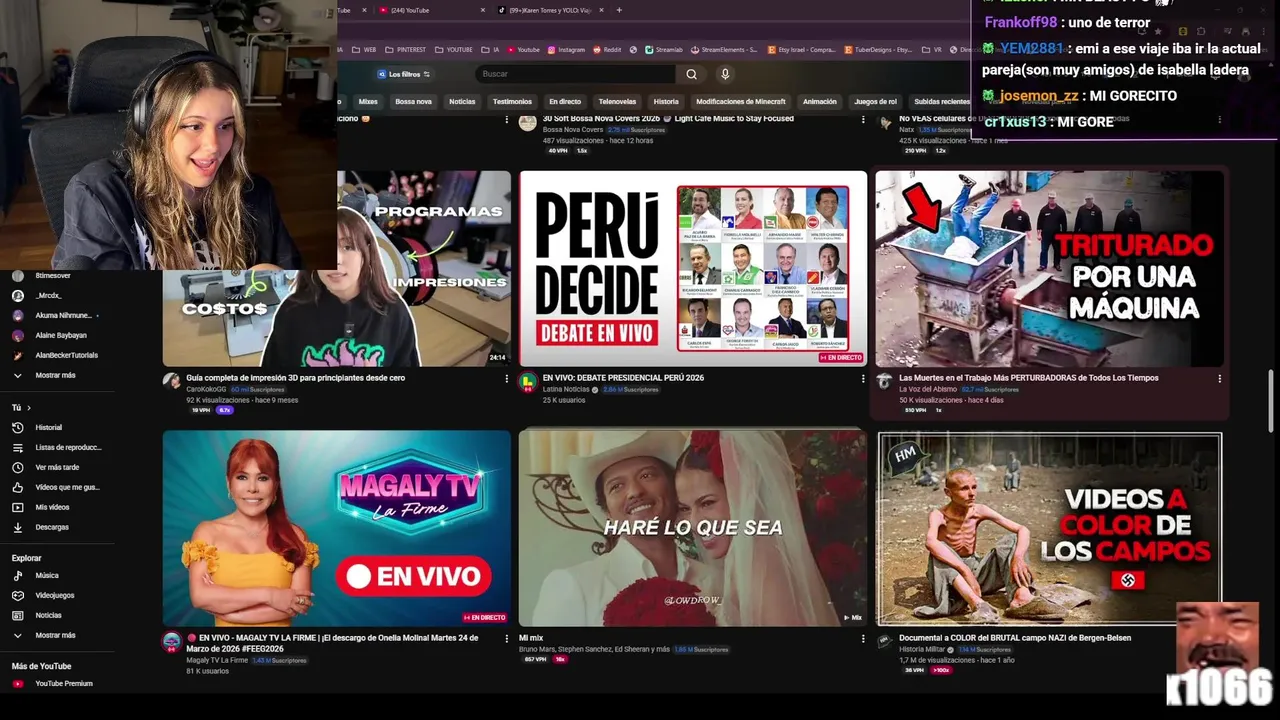The image size is (1280, 720).
Task: Close the (244) YouTube browser tab
Action: (483, 10)
